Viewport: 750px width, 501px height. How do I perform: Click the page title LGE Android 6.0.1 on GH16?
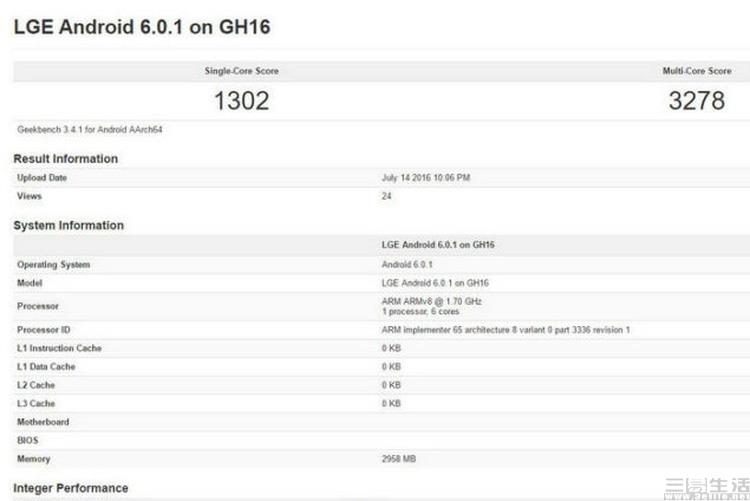click(141, 27)
